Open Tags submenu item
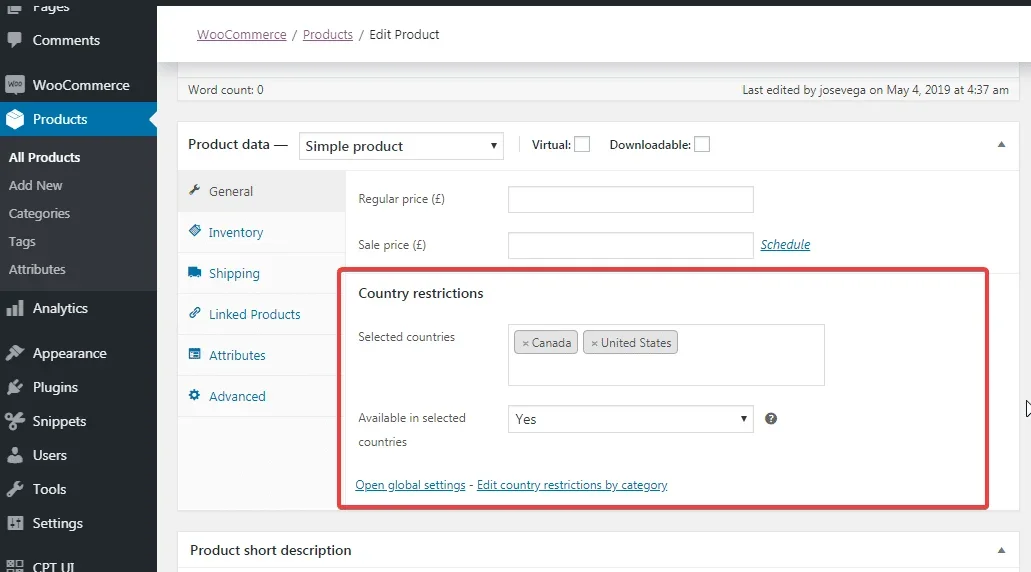1031x572 pixels. 22,241
